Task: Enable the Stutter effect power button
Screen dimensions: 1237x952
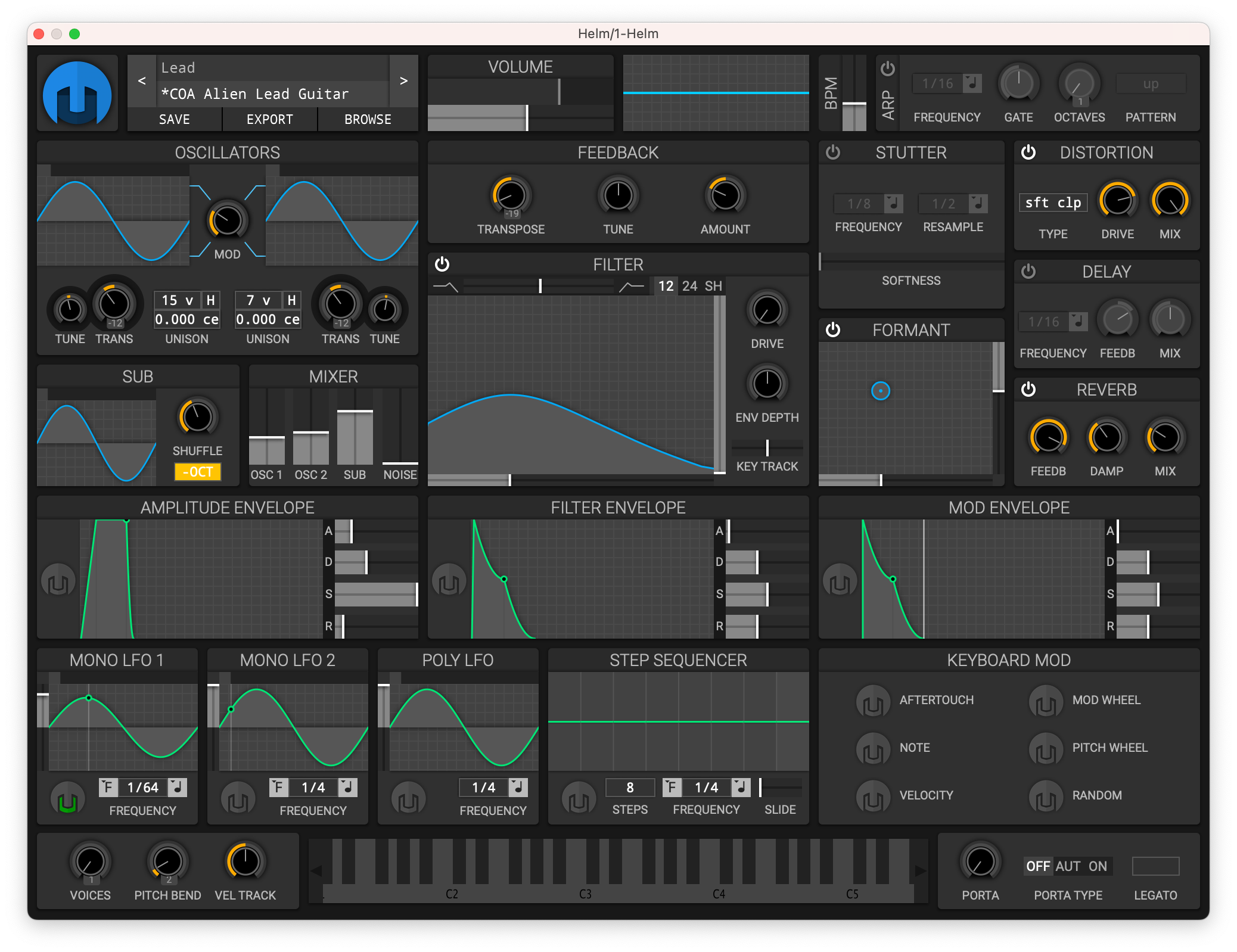Action: pos(833,153)
